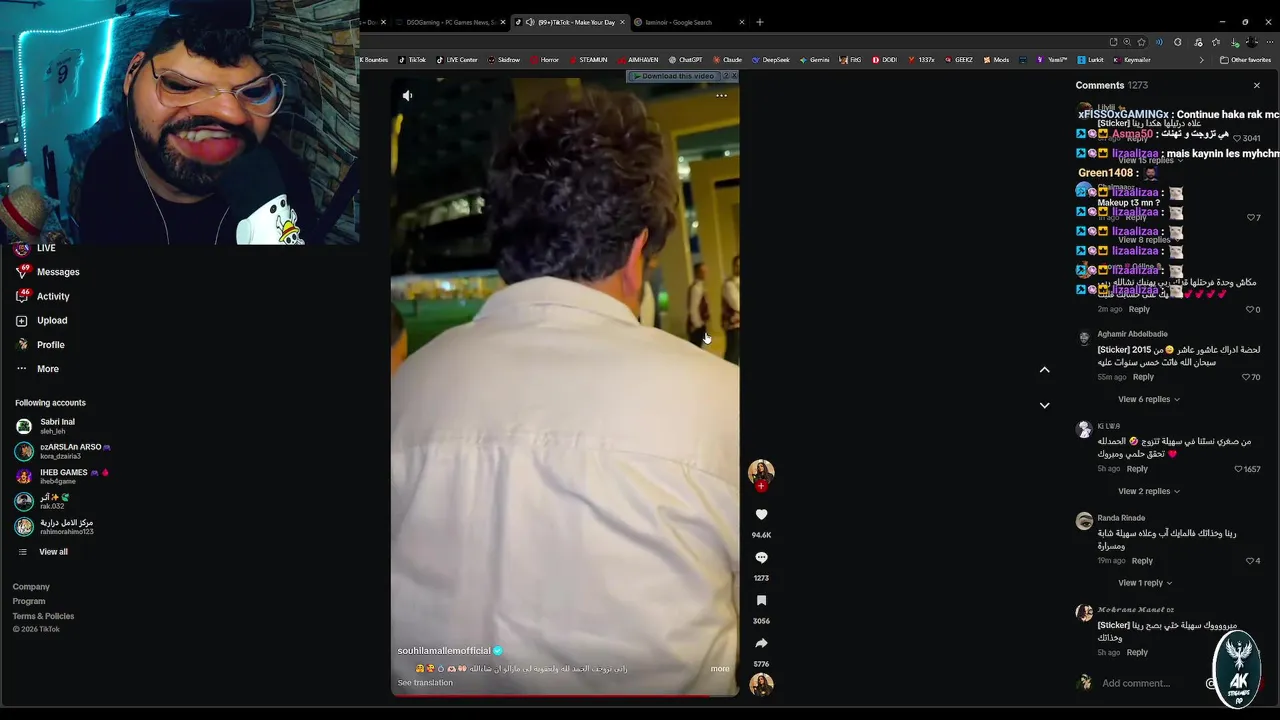Expand the Program footer section

pos(29,601)
